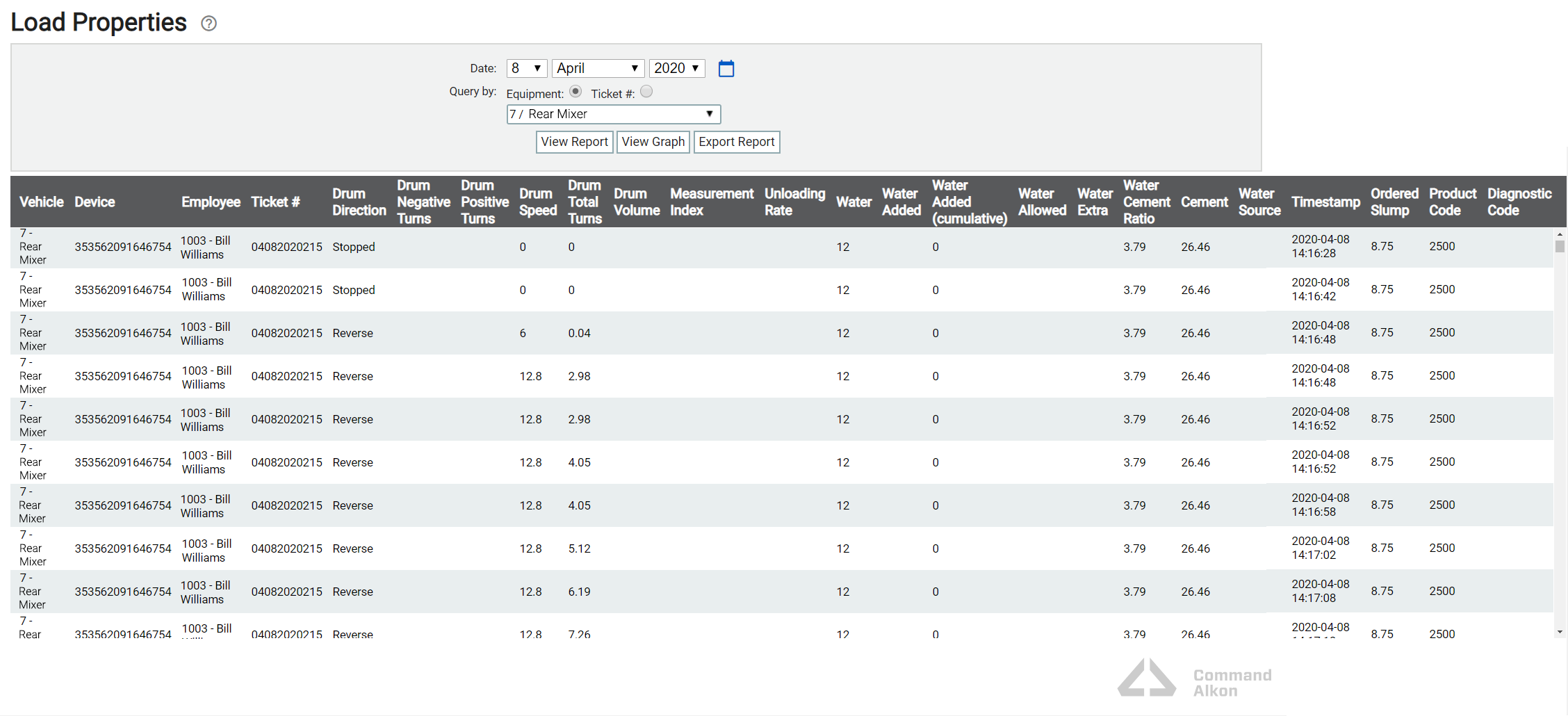Select the Ticket # radio button
Image resolution: width=1568 pixels, height=716 pixels.
pos(646,91)
